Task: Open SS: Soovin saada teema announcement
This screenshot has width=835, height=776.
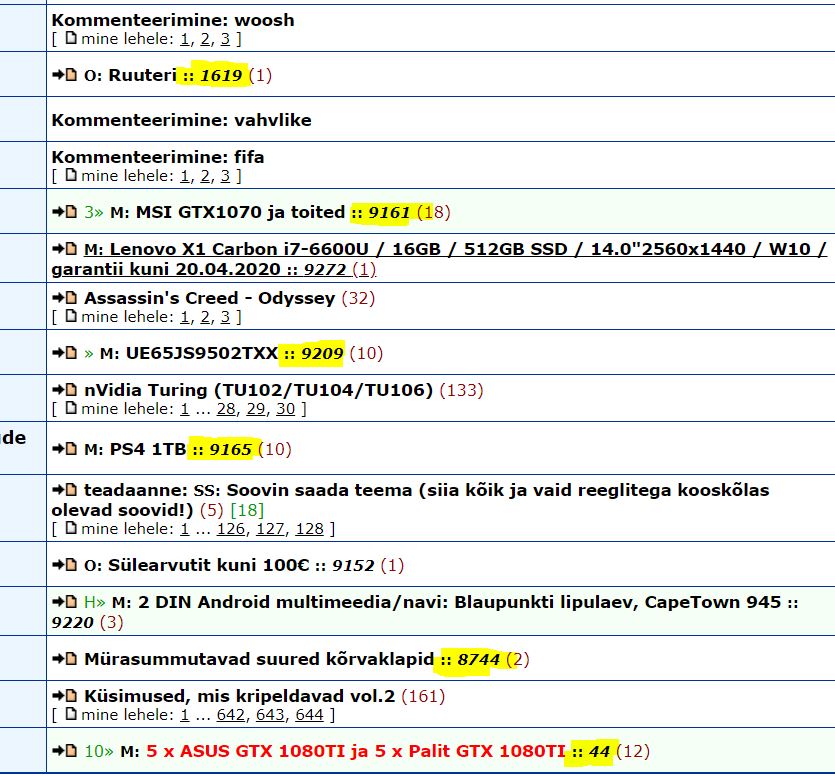Action: pos(411,500)
